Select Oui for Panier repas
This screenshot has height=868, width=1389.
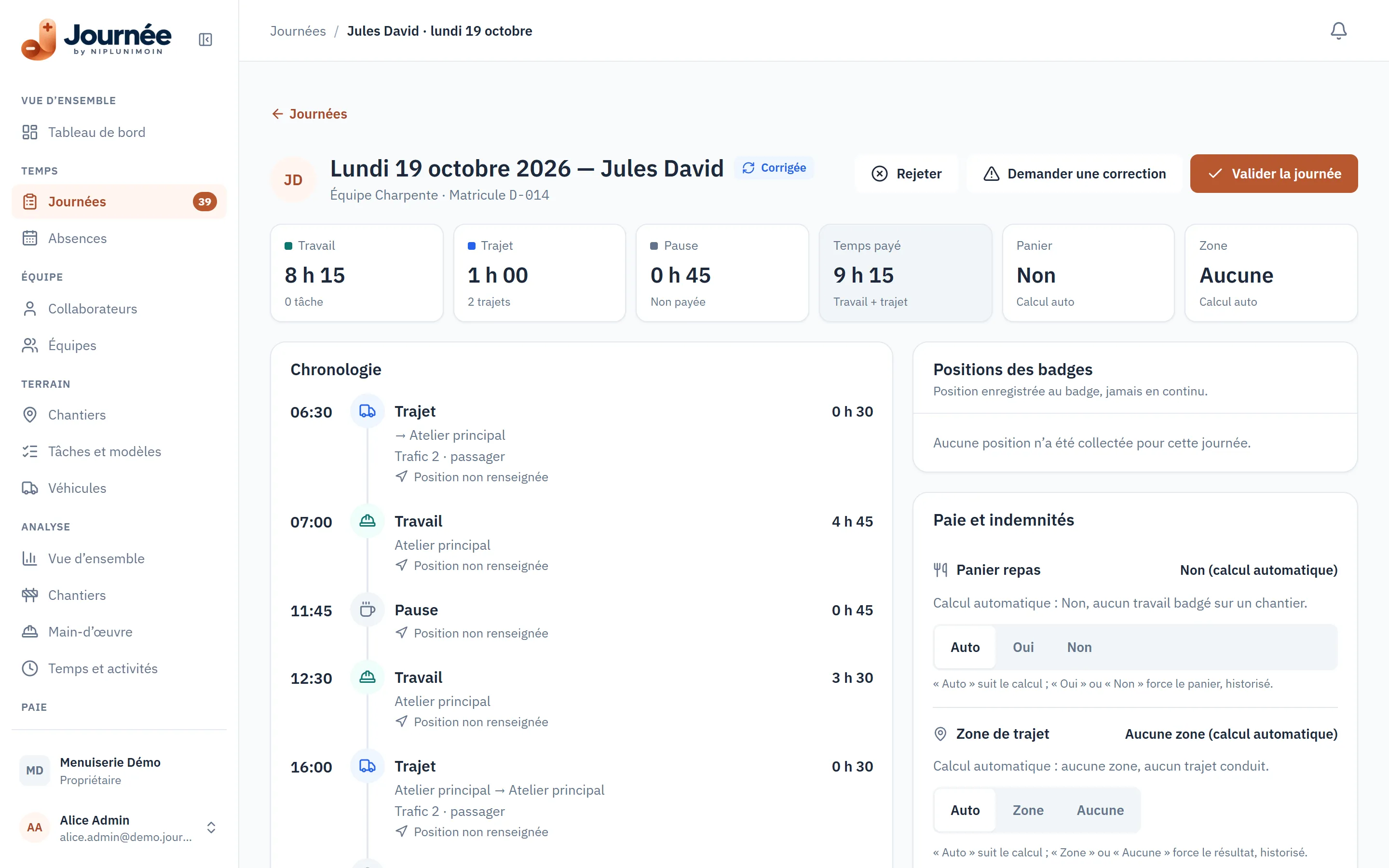pos(1023,647)
